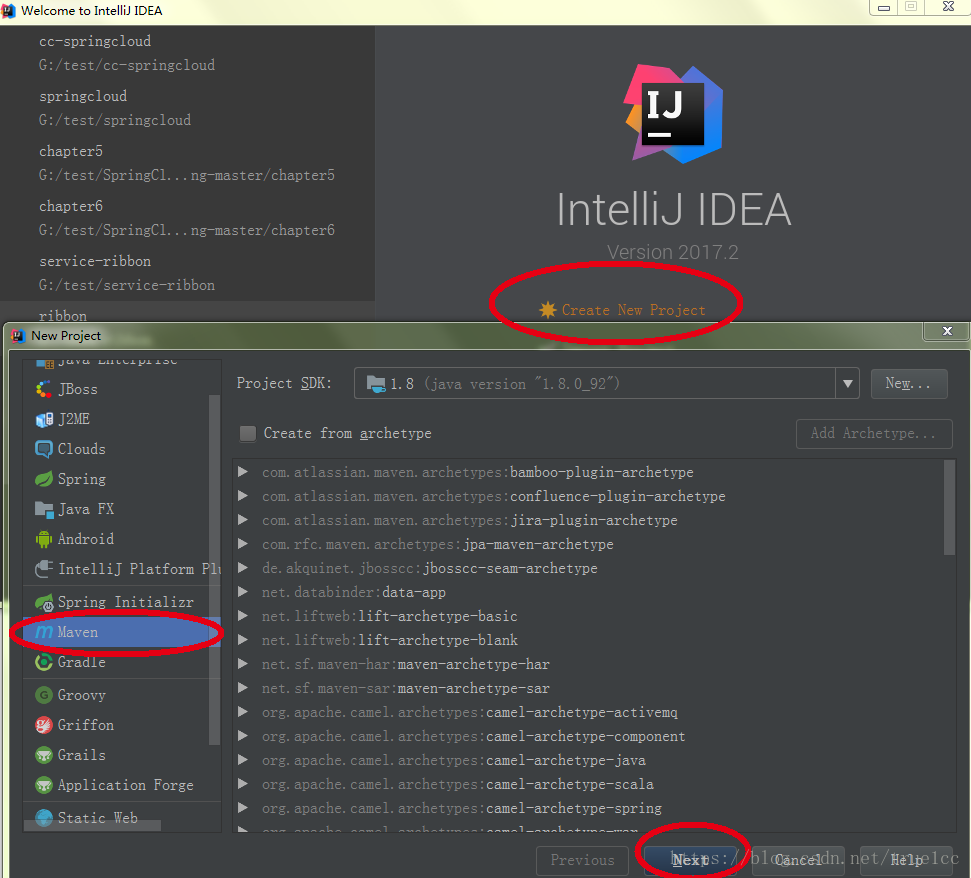Screen dimensions: 971x878
Task: Click the Static Web globe icon
Action: tap(44, 818)
